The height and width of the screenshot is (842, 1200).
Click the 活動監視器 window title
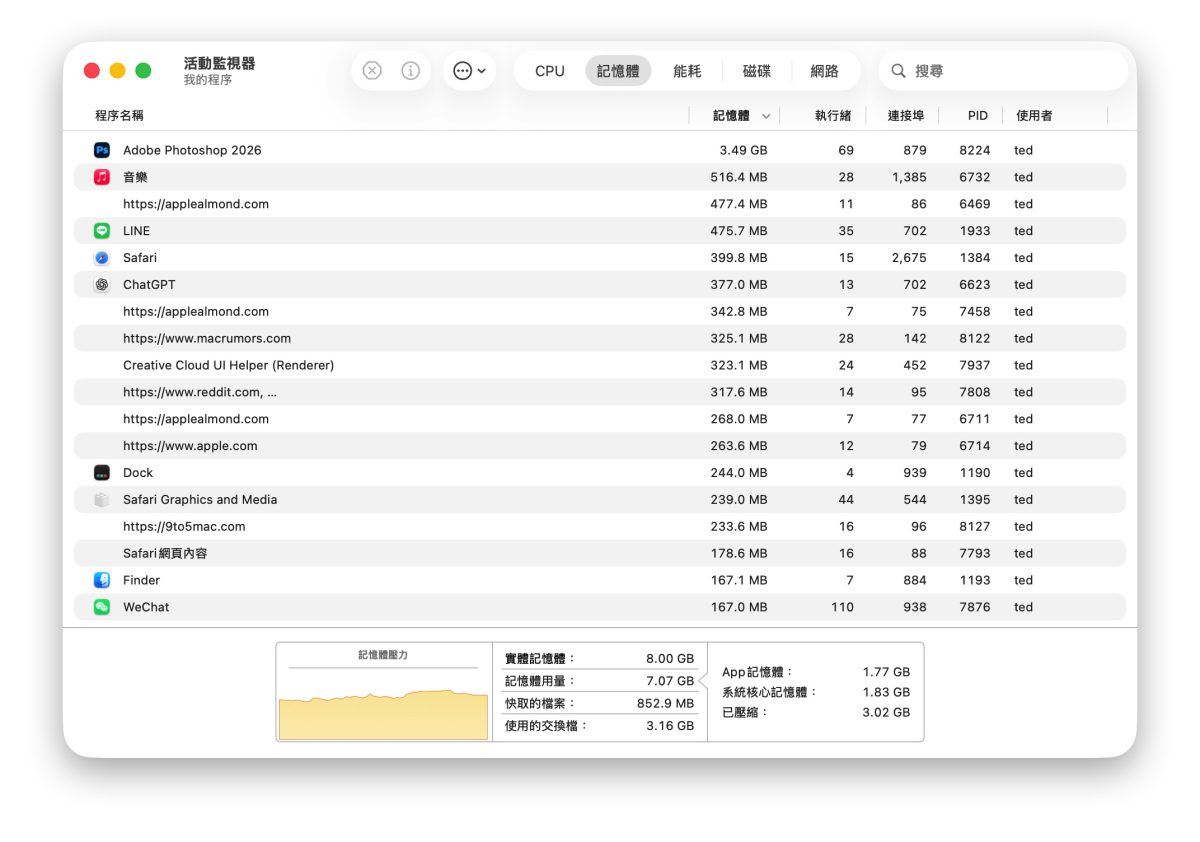coord(219,63)
